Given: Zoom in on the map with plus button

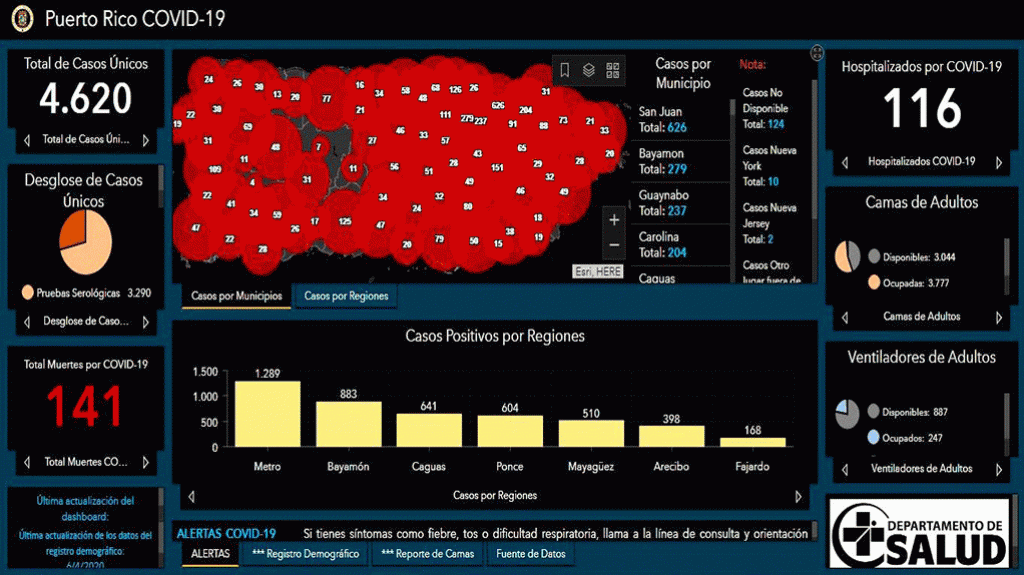Looking at the screenshot, I should [x=614, y=220].
